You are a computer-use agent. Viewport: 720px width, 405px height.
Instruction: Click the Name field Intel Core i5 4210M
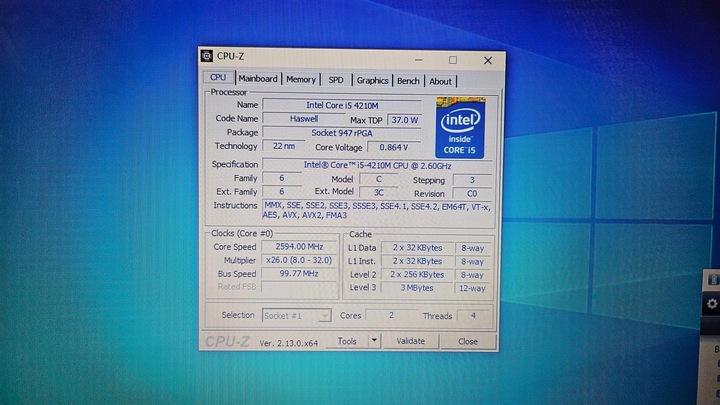pos(342,105)
